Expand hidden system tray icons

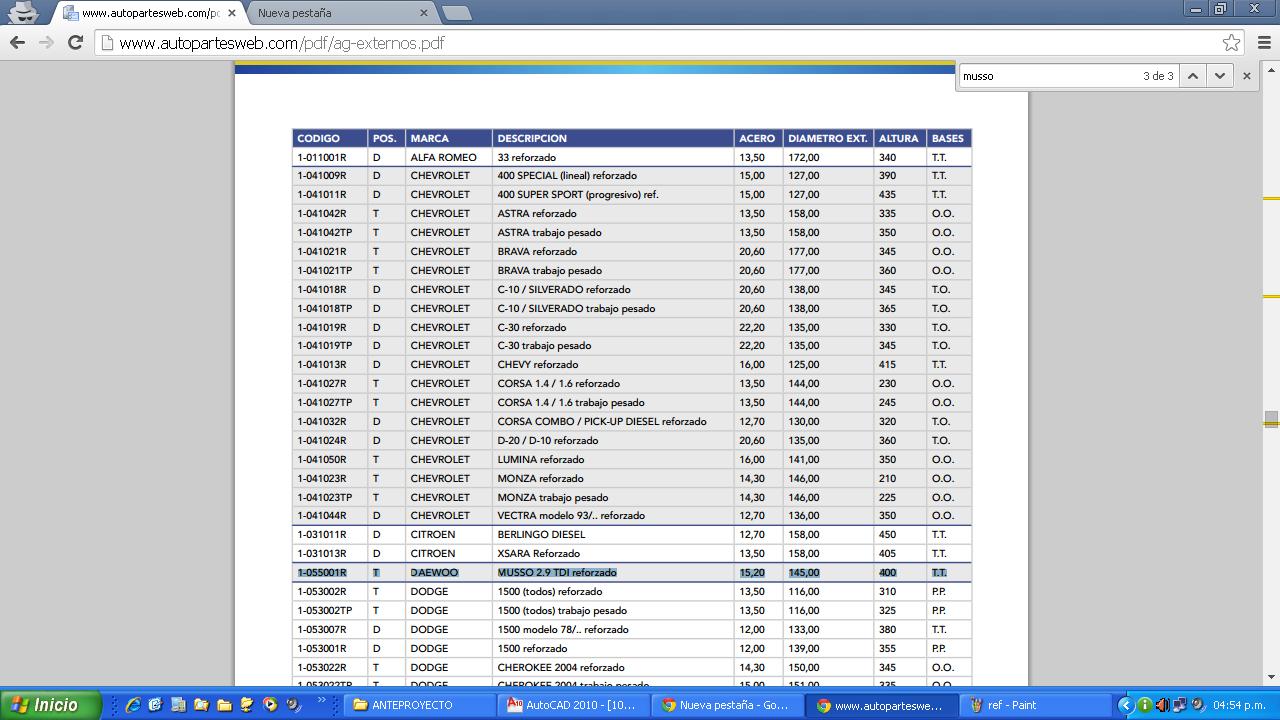(1125, 705)
